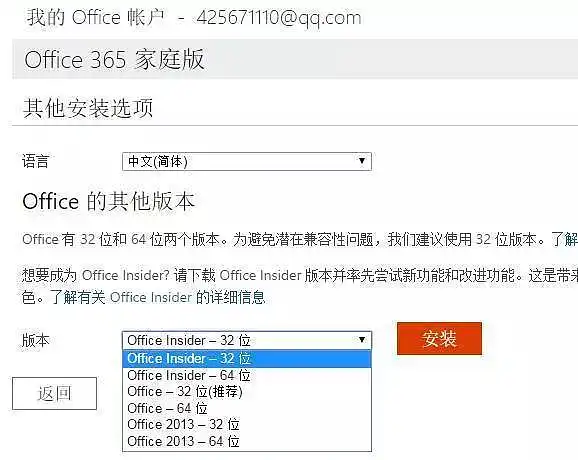Image resolution: width=578 pixels, height=460 pixels.
Task: Click the 我的 Office 帐户 page title
Action: 96,17
